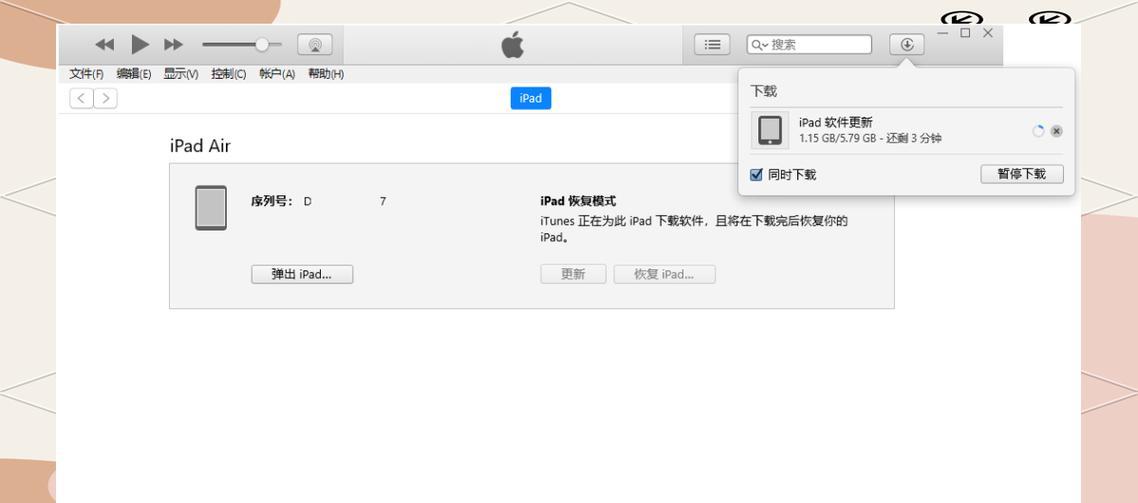Click the '下载' popover title
1138x503 pixels.
(764, 91)
